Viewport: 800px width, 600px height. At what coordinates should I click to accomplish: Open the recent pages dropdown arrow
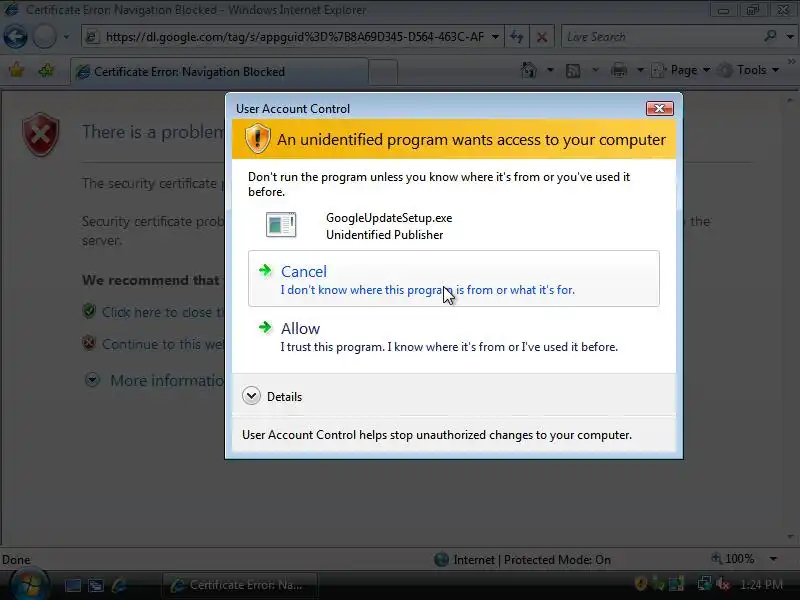(x=66, y=37)
